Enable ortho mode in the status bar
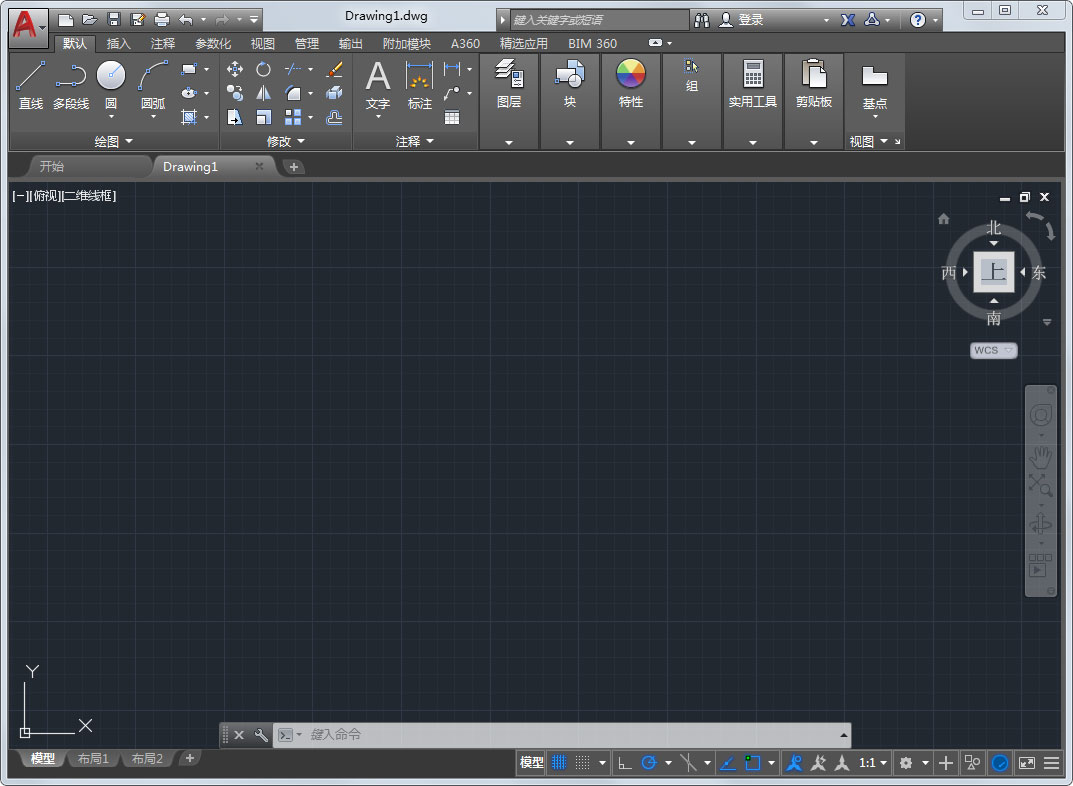 coord(622,763)
